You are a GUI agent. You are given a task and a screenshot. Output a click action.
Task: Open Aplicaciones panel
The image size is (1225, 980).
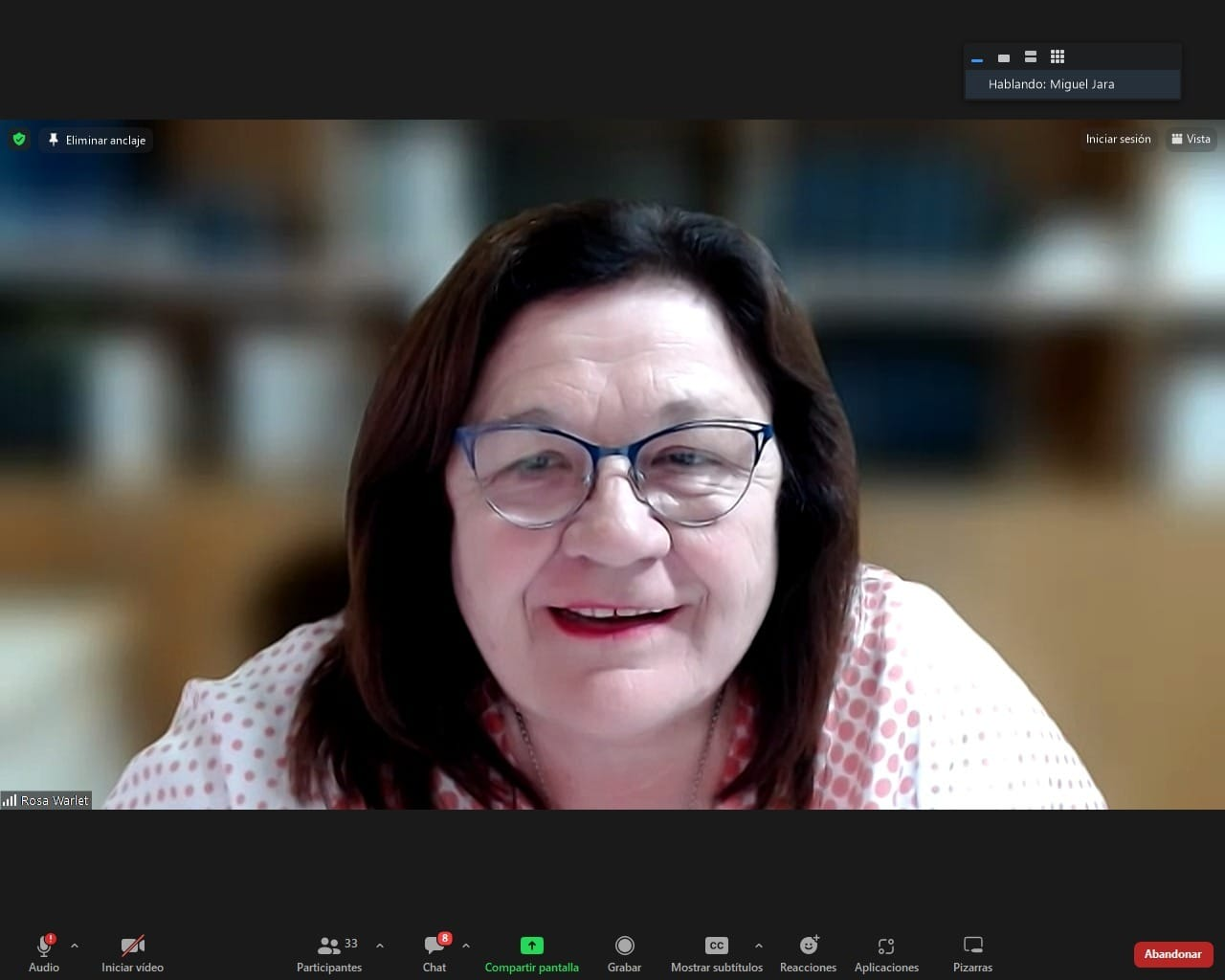pos(886,953)
